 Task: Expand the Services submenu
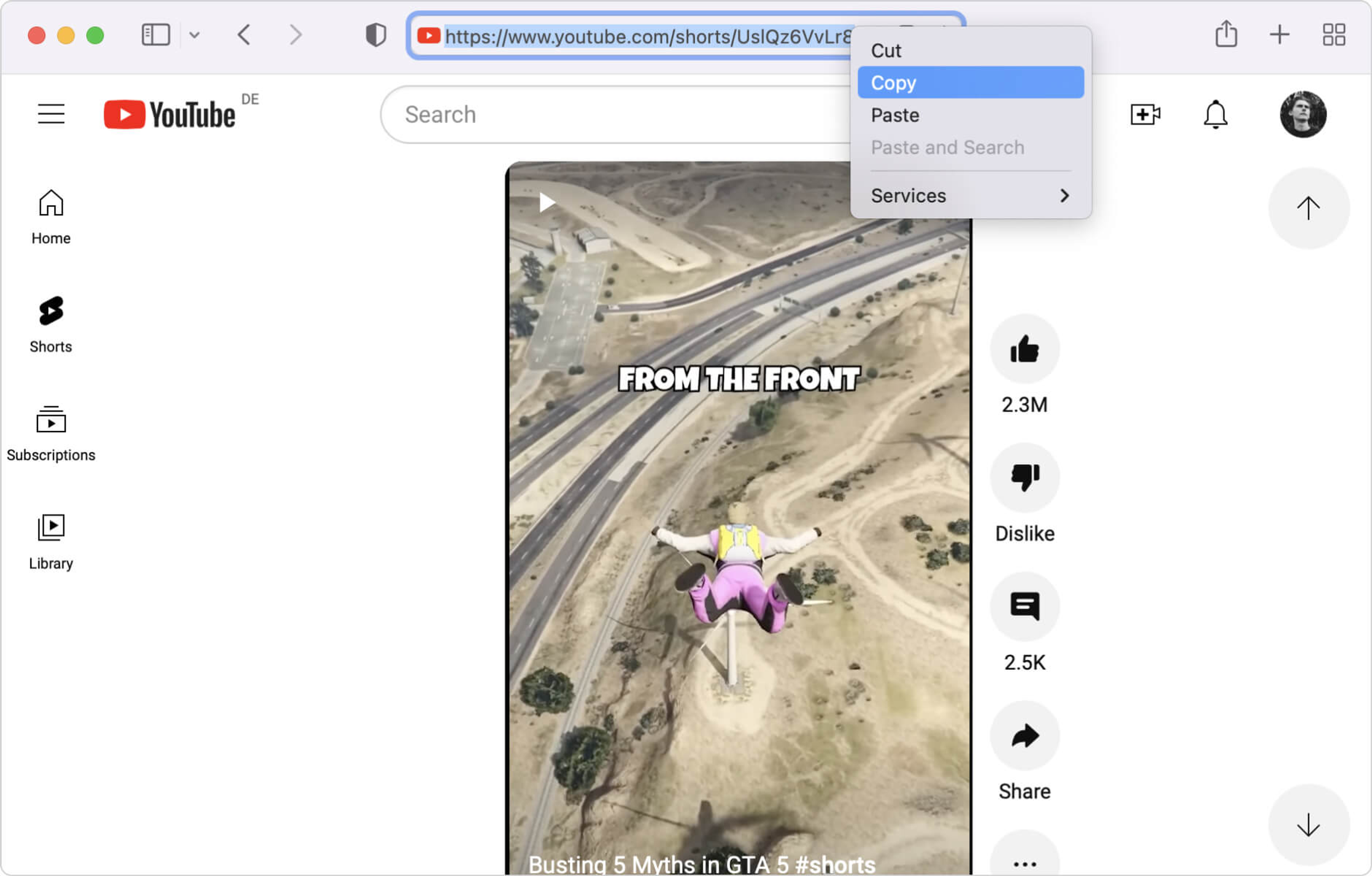(x=970, y=196)
